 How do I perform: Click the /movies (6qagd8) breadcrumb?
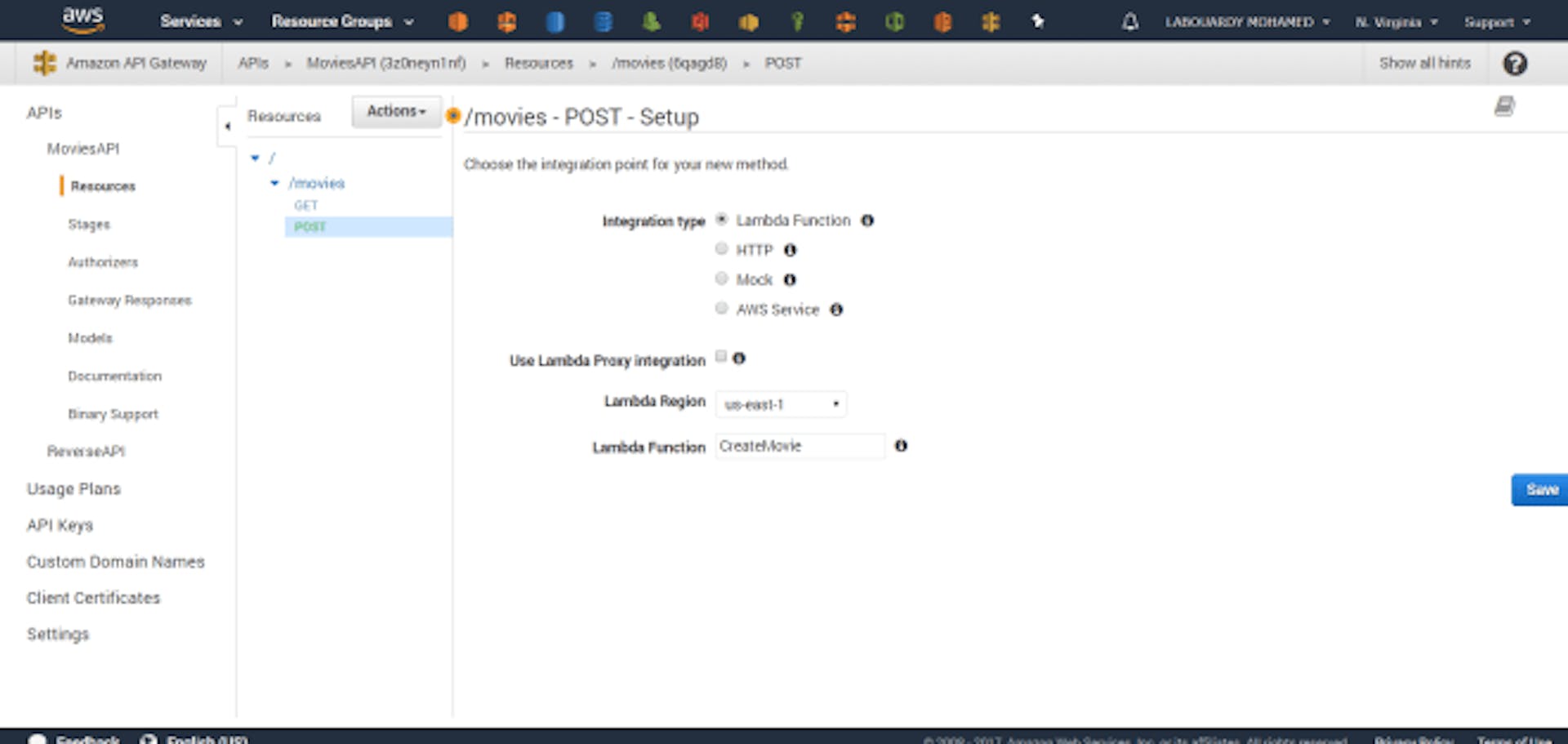coord(670,63)
